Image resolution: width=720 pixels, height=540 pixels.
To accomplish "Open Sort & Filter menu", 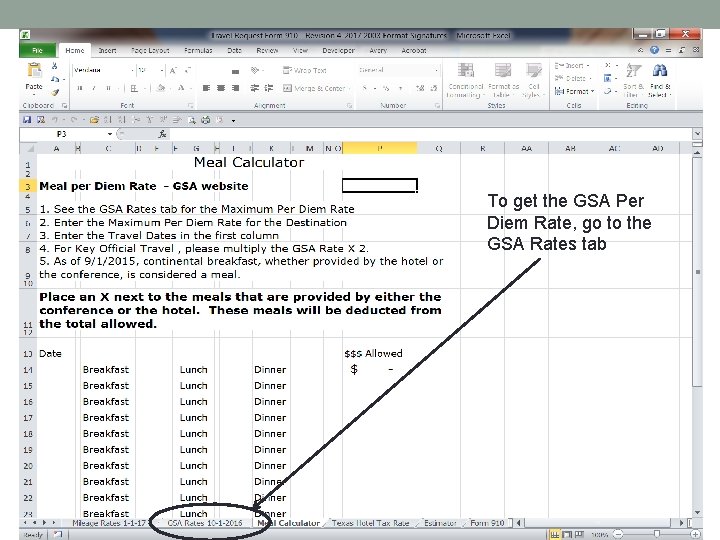I will (634, 80).
